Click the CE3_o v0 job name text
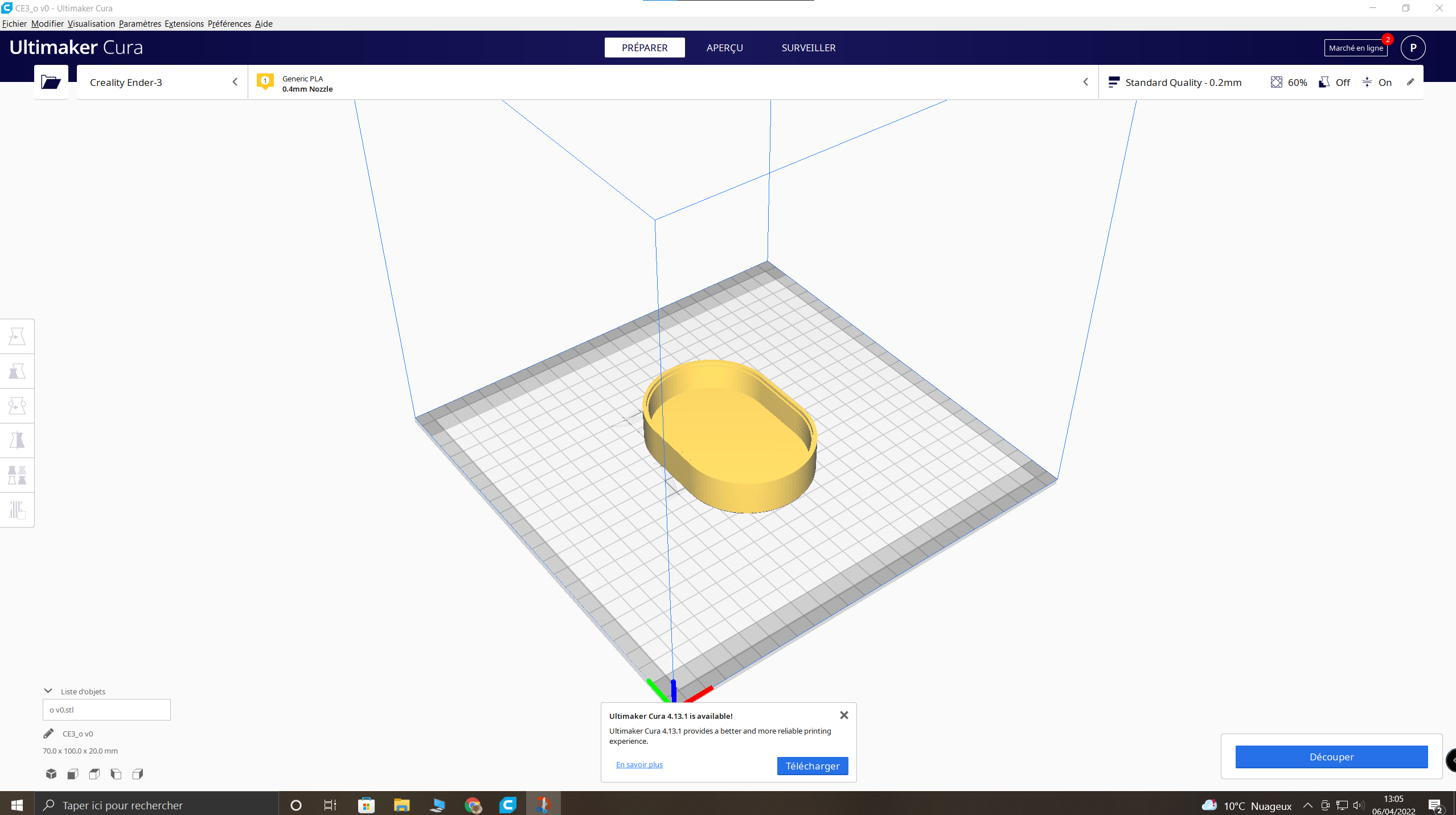The height and width of the screenshot is (815, 1456). coord(77,734)
